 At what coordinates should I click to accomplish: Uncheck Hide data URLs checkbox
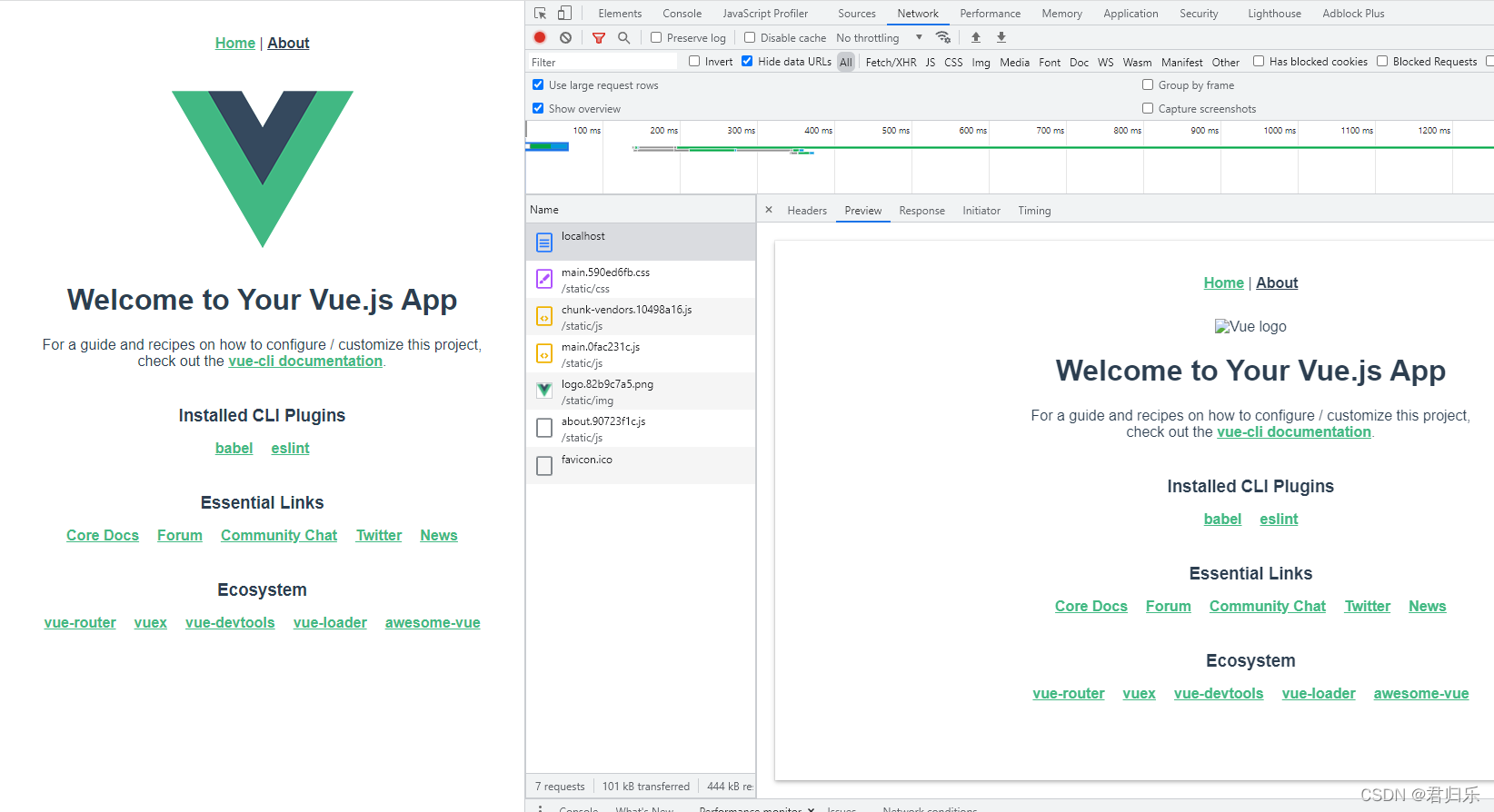point(747,61)
